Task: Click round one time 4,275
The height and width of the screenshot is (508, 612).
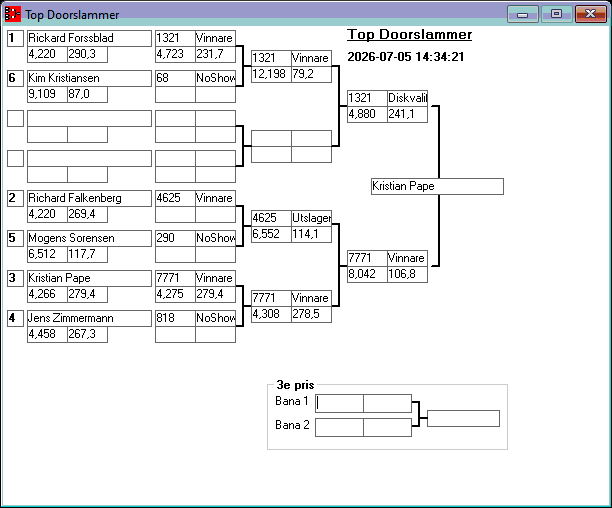Action: point(175,294)
